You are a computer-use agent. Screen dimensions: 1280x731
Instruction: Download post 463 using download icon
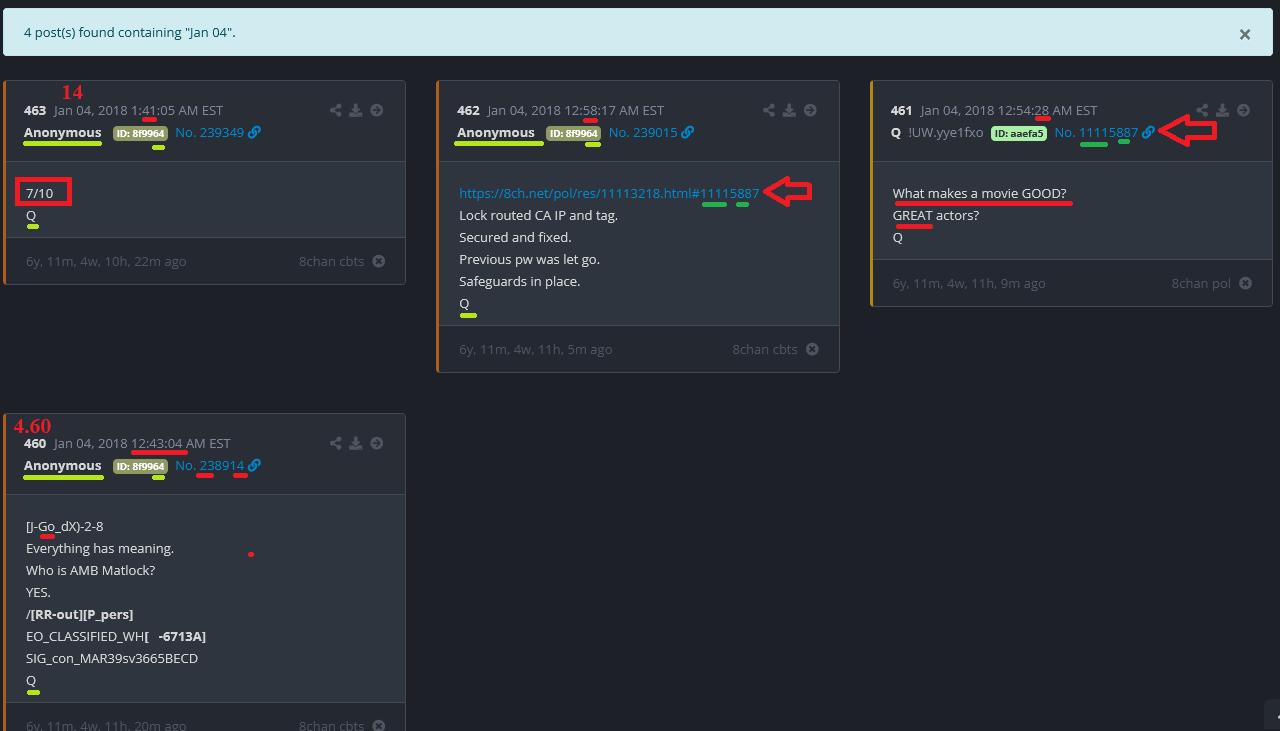coord(355,111)
